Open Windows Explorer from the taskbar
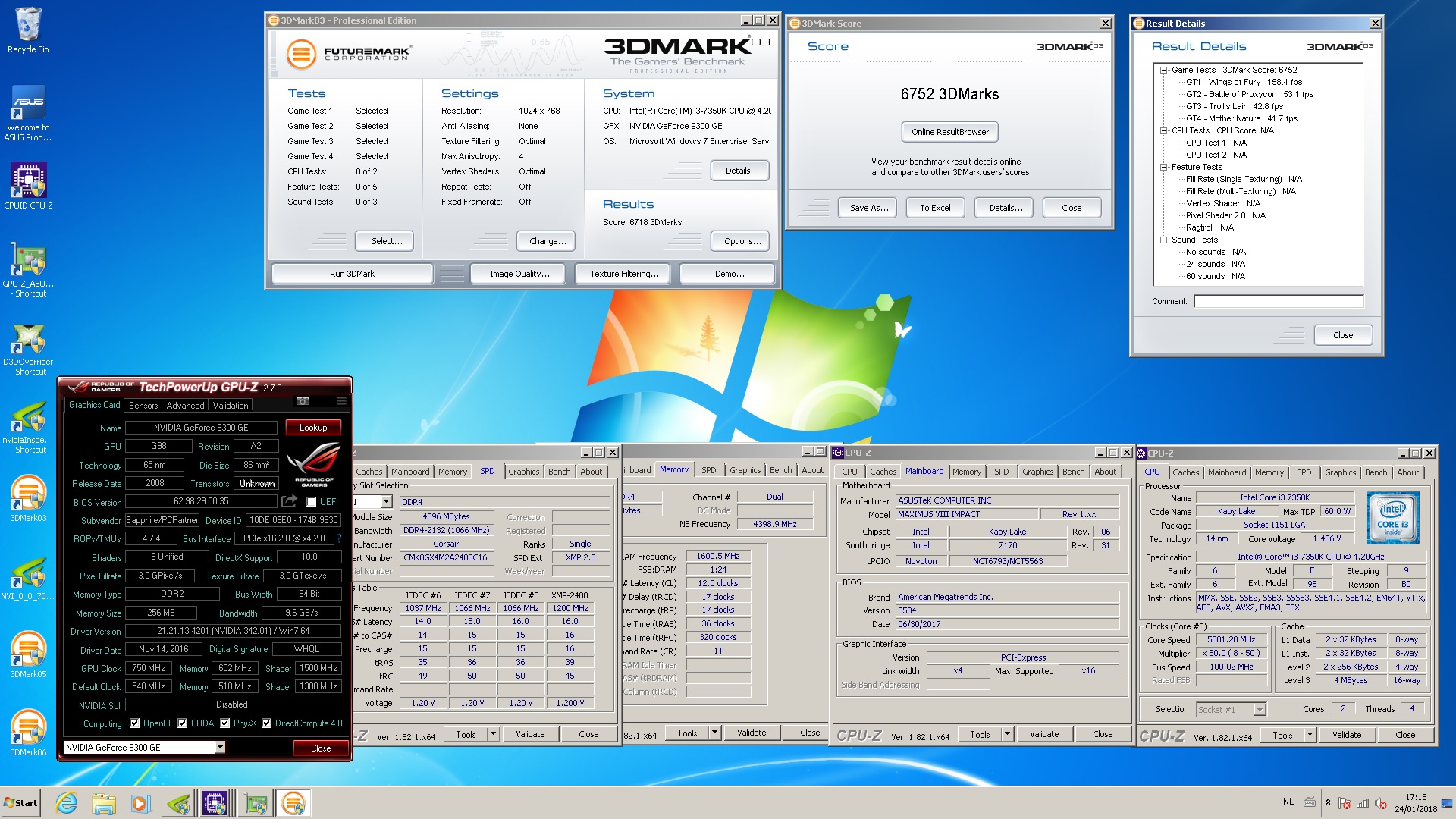 pos(104,803)
